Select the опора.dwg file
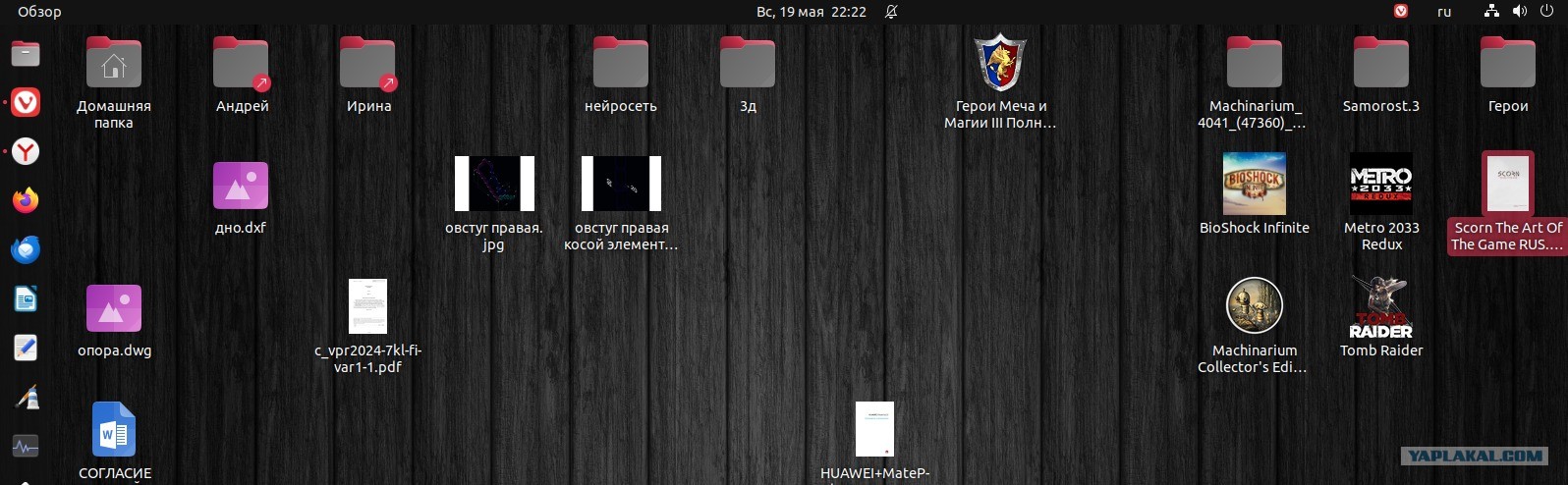 click(114, 320)
